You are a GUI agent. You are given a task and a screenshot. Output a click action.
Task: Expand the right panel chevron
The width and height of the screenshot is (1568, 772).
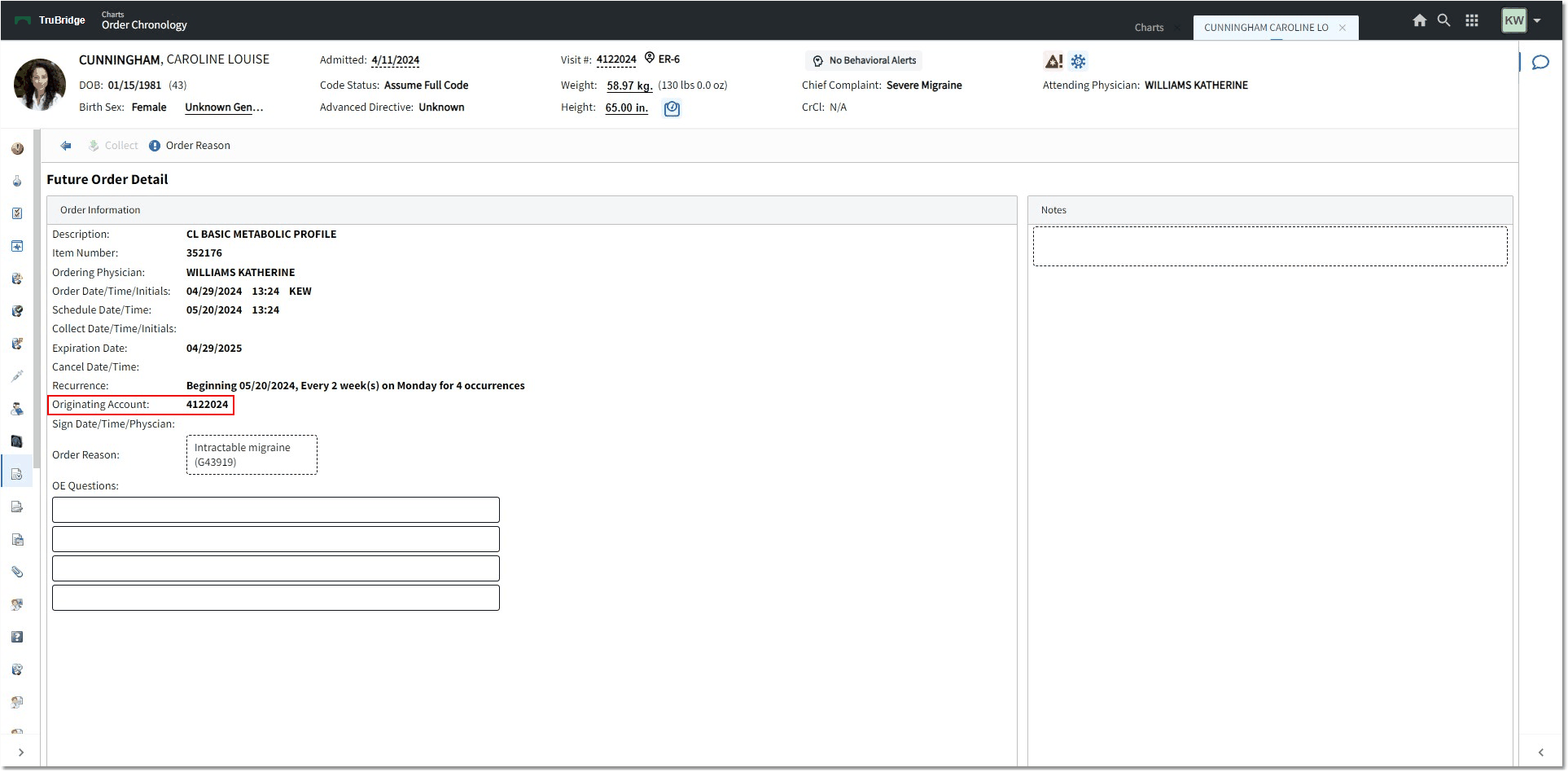point(1540,752)
